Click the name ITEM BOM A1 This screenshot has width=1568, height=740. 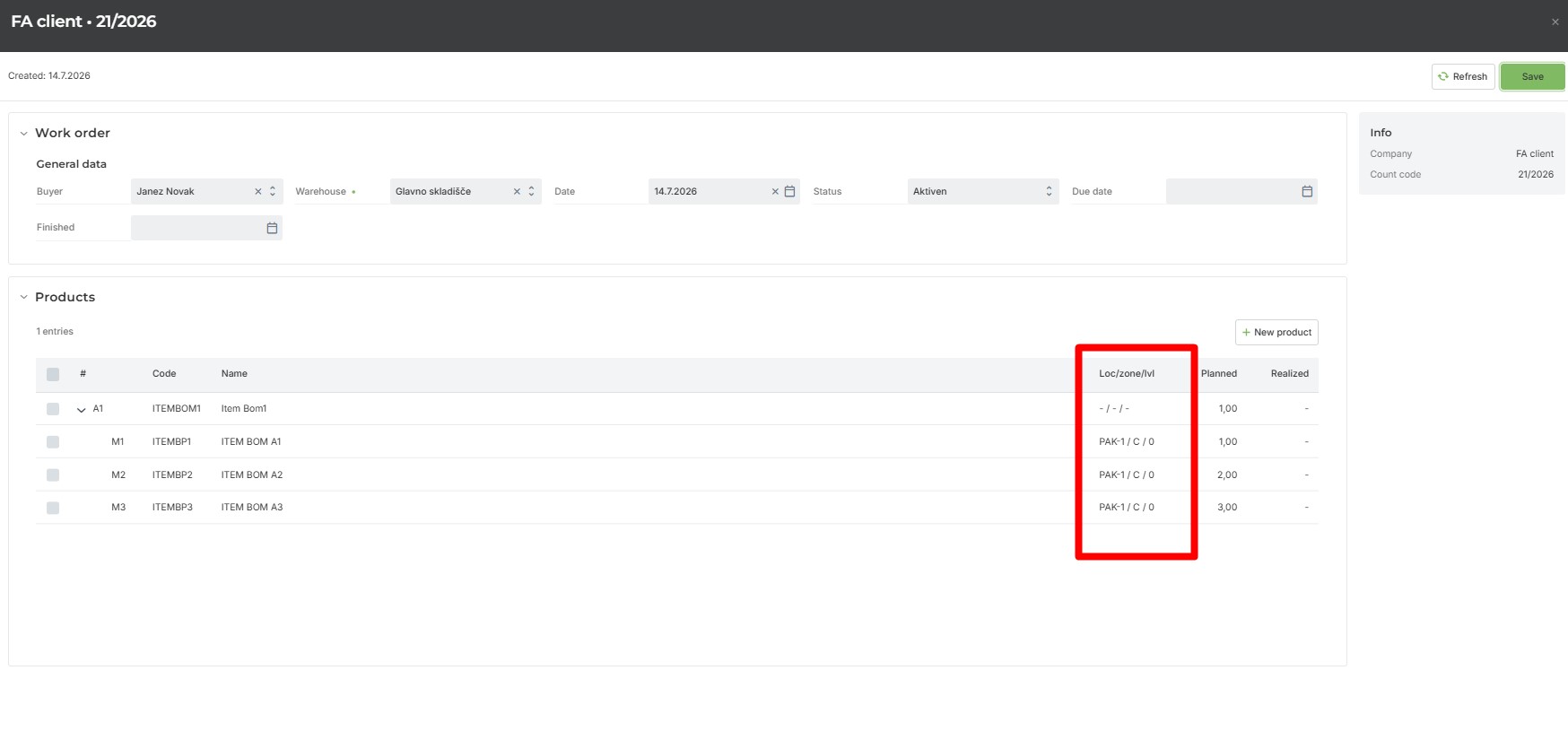click(x=251, y=442)
